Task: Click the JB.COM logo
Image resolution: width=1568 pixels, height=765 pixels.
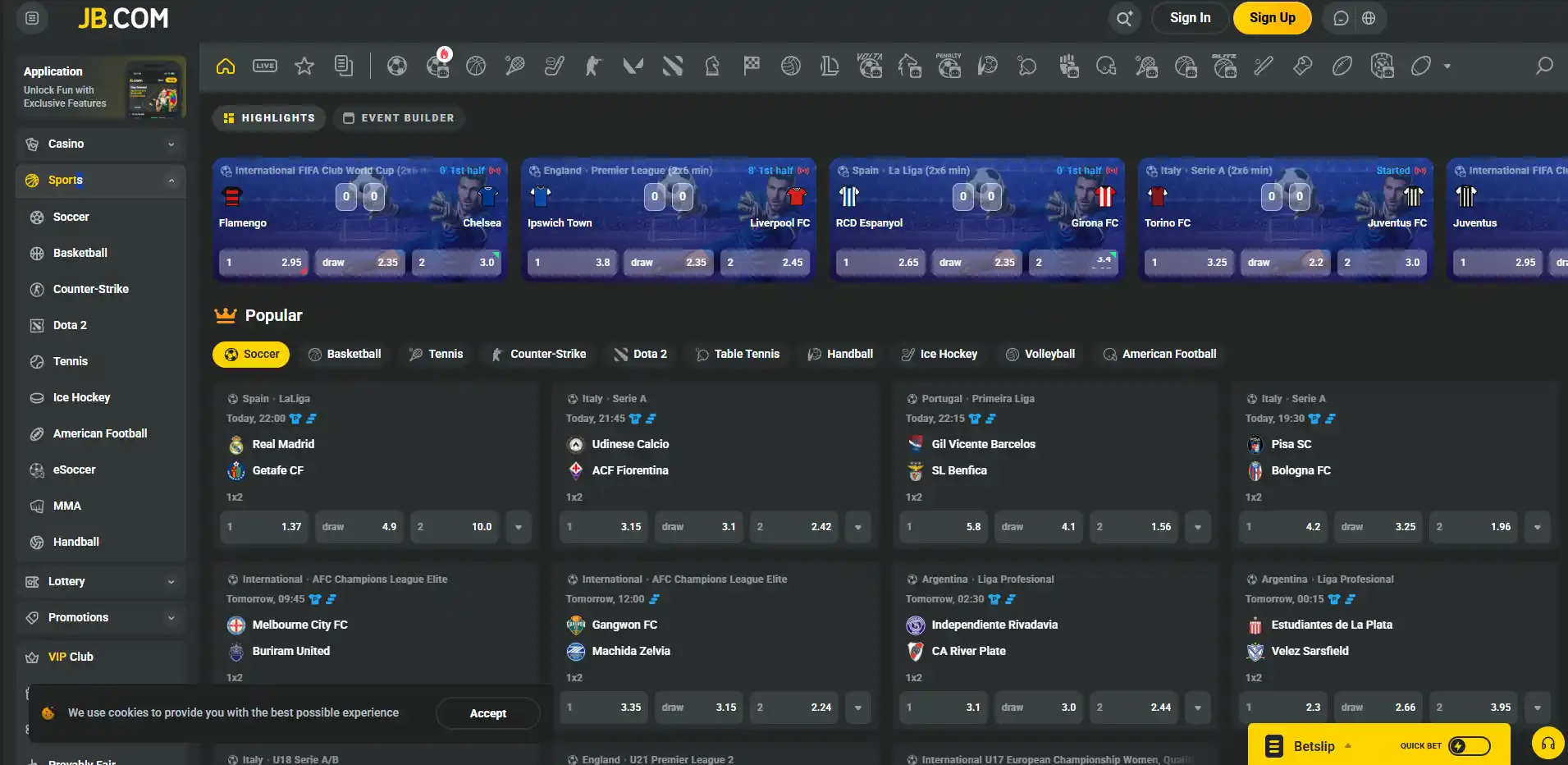Action: tap(123, 18)
